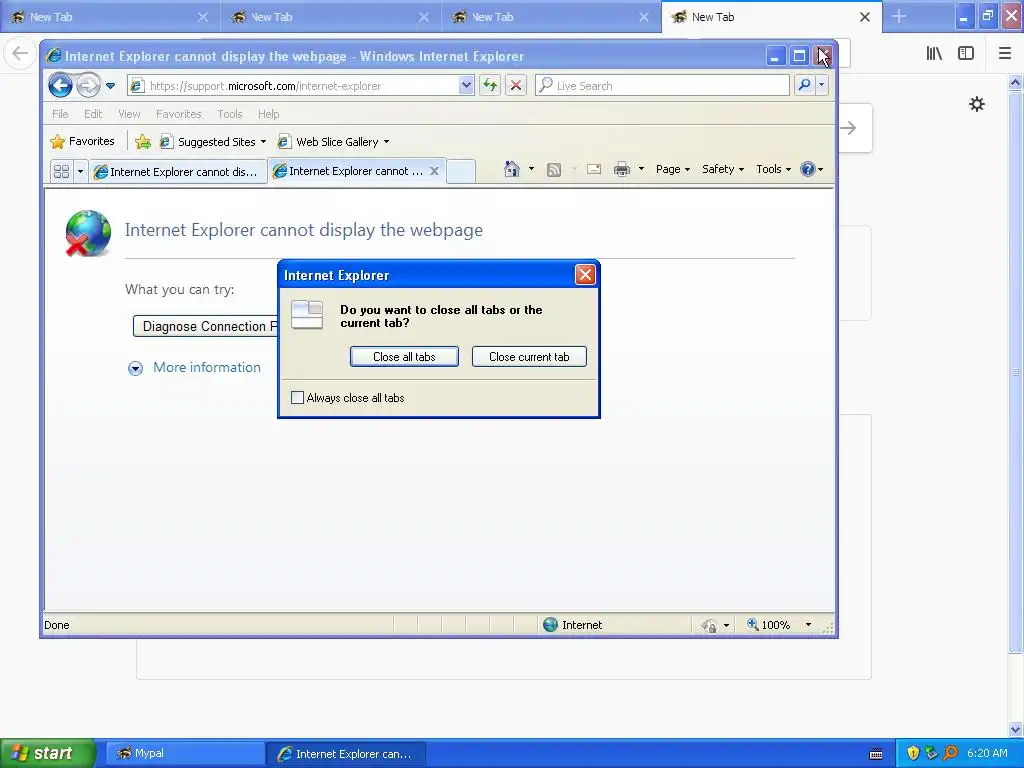Viewport: 1024px width, 768px height.
Task: Open Suggested Sites dropdown
Action: tap(214, 142)
